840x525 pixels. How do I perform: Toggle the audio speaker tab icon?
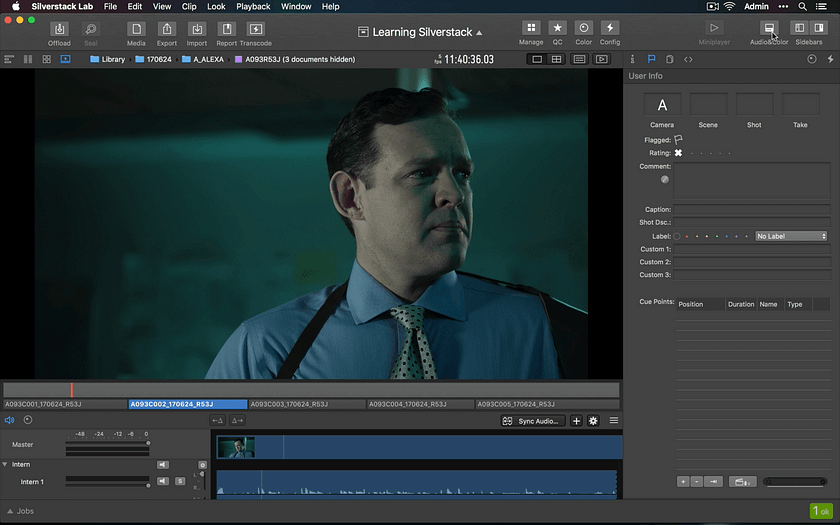[x=9, y=421]
